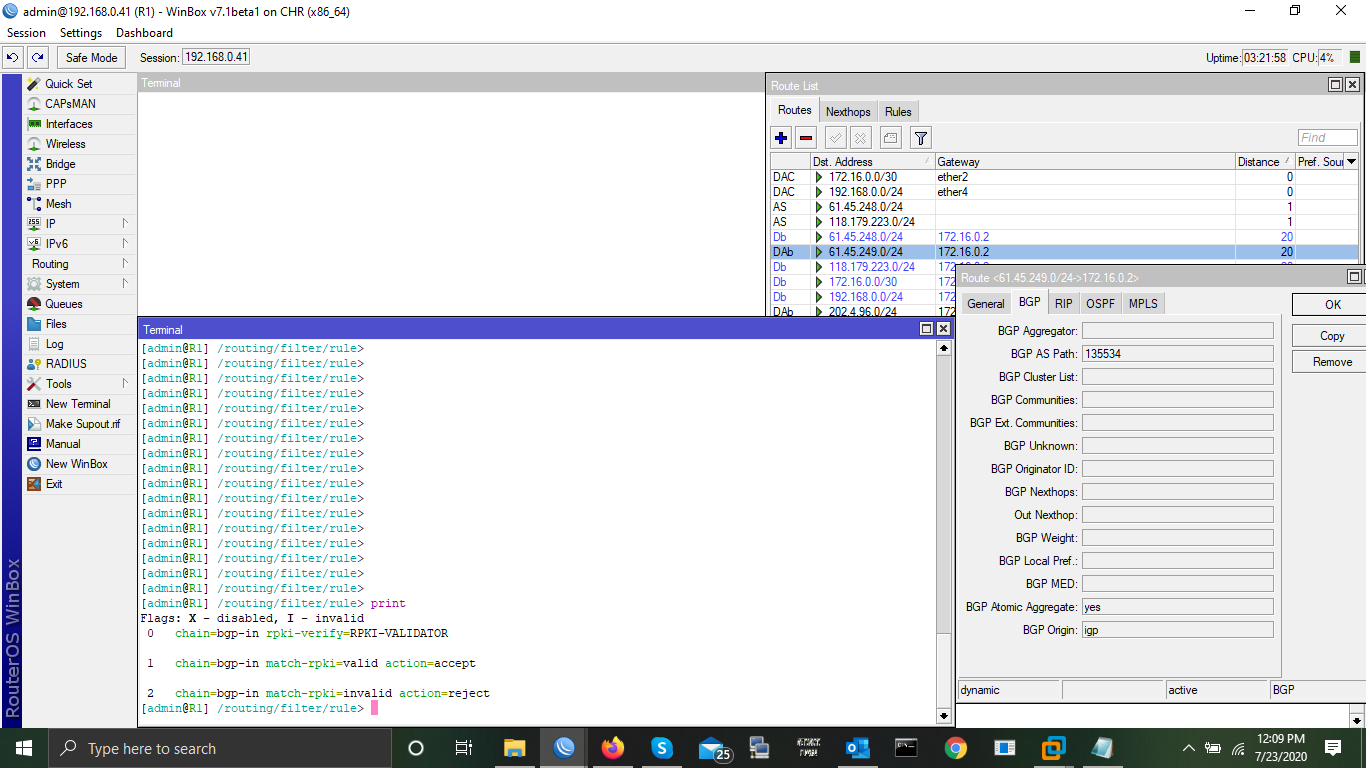
Task: Open Interfaces from sidebar
Action: point(69,124)
